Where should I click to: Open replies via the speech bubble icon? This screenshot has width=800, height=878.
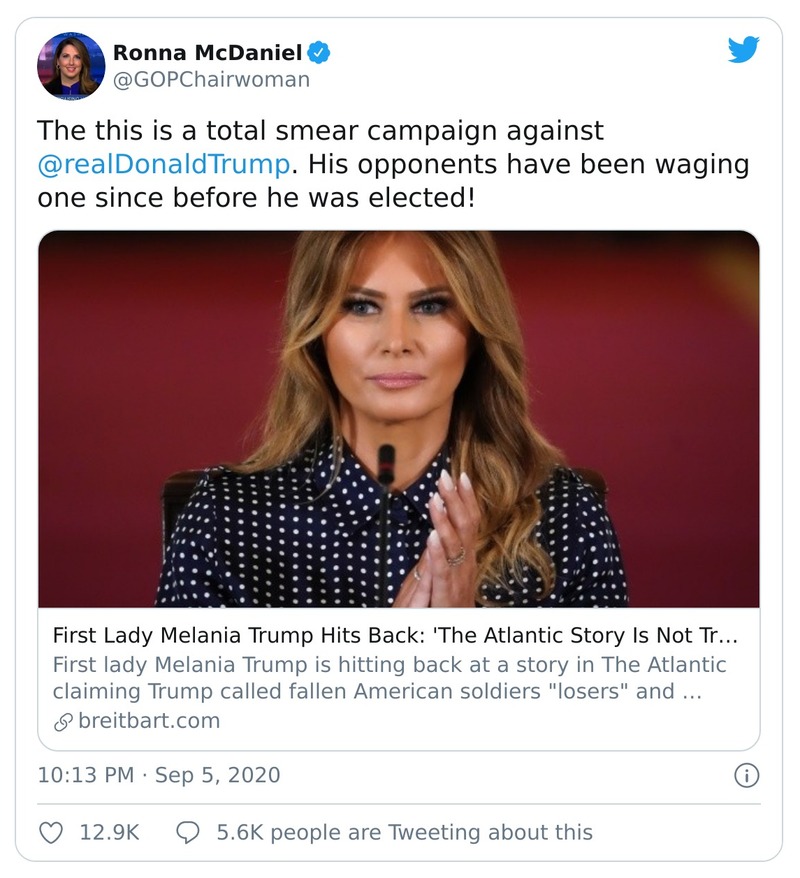click(187, 831)
